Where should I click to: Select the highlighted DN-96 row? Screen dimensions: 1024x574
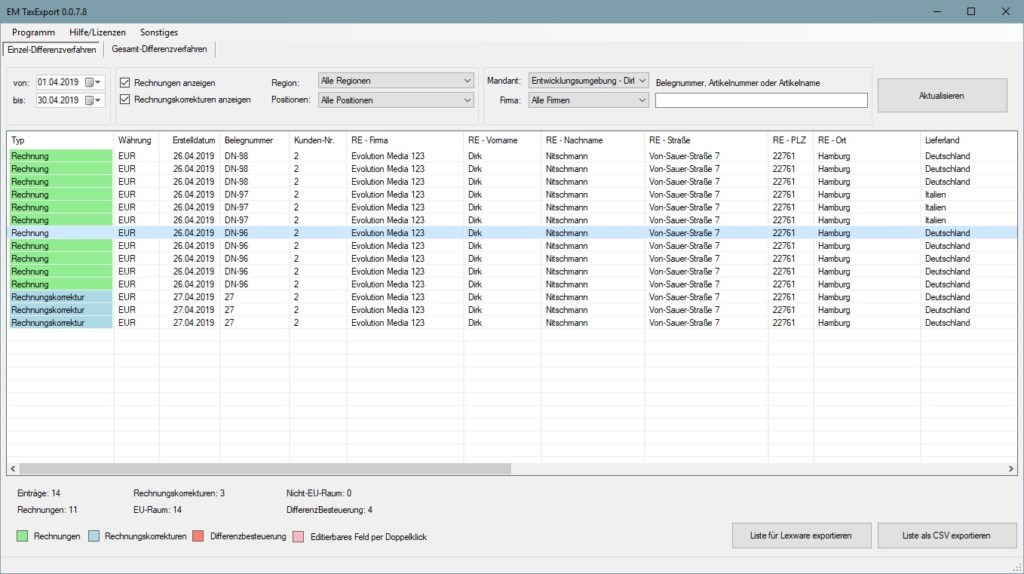point(512,233)
